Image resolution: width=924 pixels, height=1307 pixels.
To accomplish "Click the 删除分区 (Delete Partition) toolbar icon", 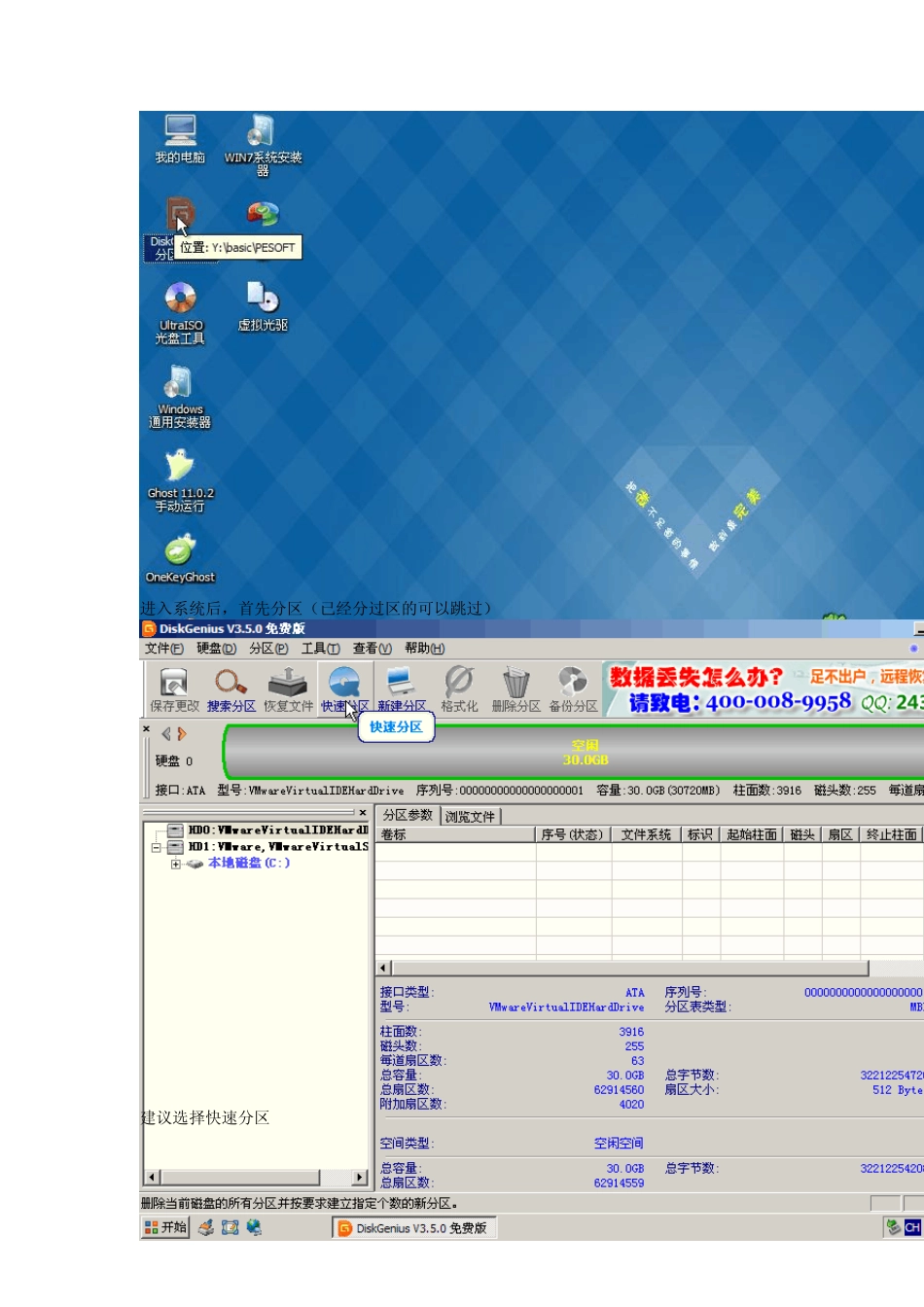I will 515,689.
